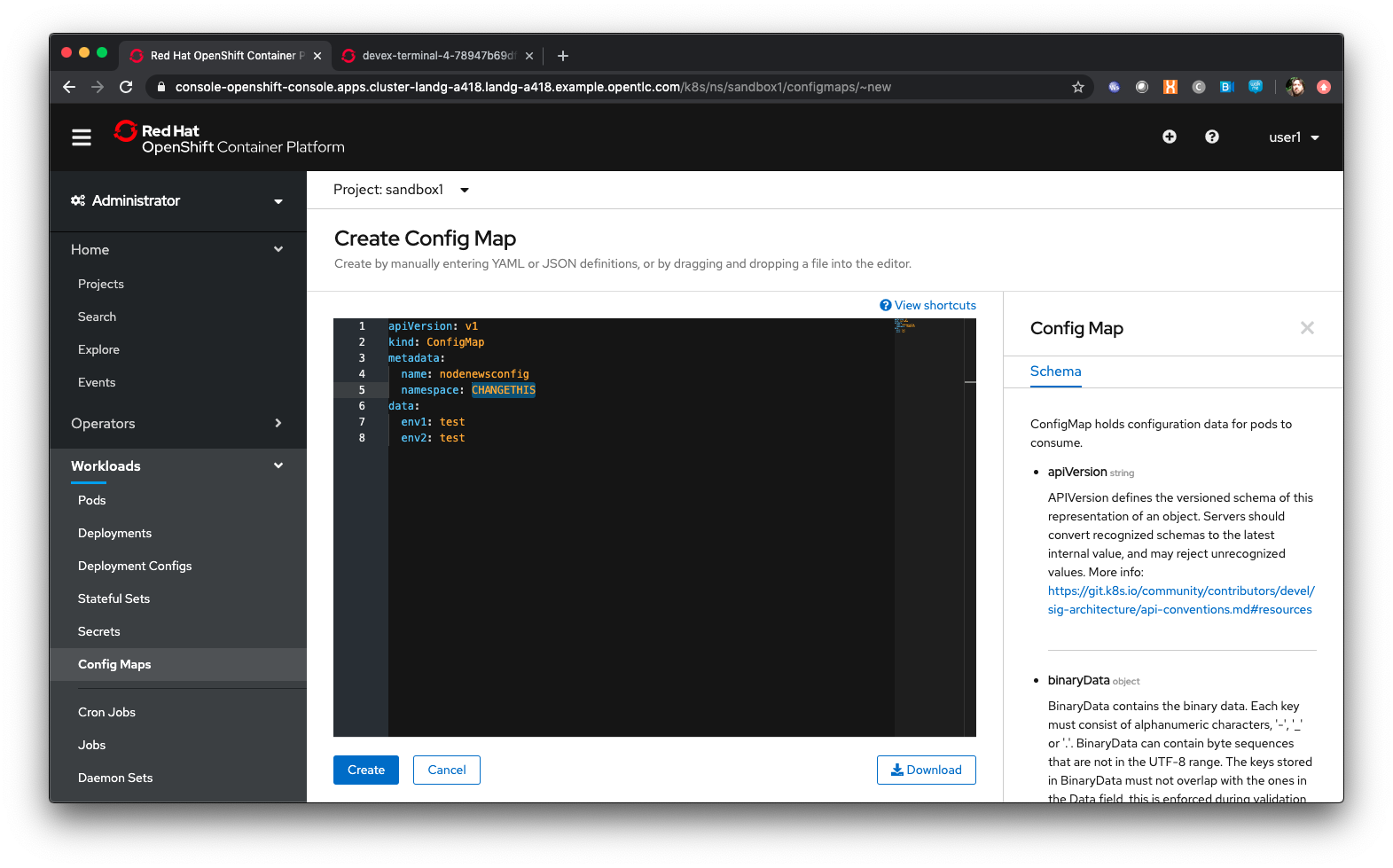
Task: Click the apiVersion schema field heading
Action: tap(1077, 472)
